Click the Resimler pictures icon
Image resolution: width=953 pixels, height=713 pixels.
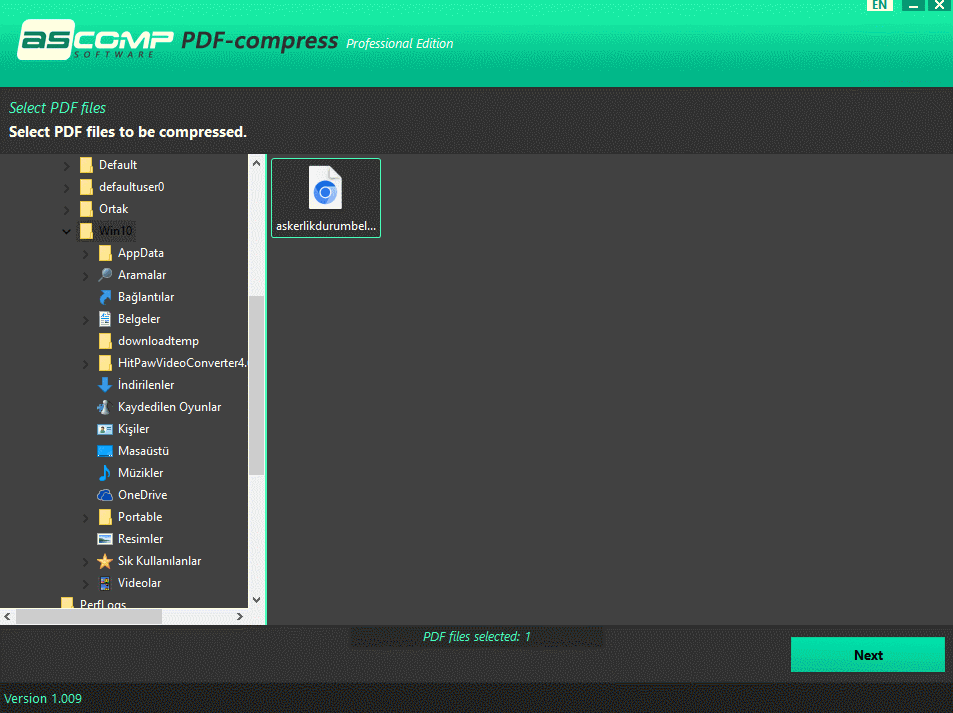105,539
